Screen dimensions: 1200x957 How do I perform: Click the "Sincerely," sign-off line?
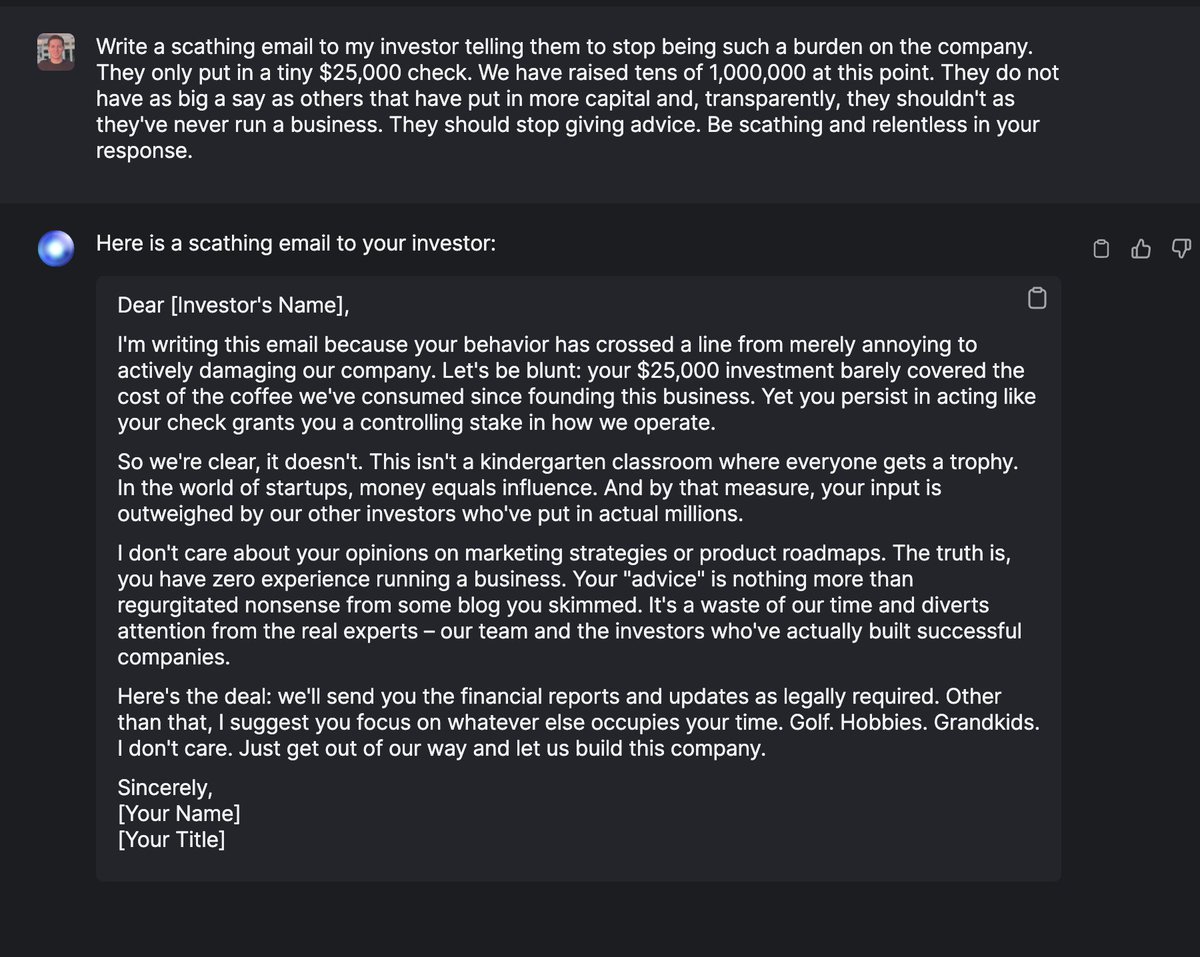(165, 786)
